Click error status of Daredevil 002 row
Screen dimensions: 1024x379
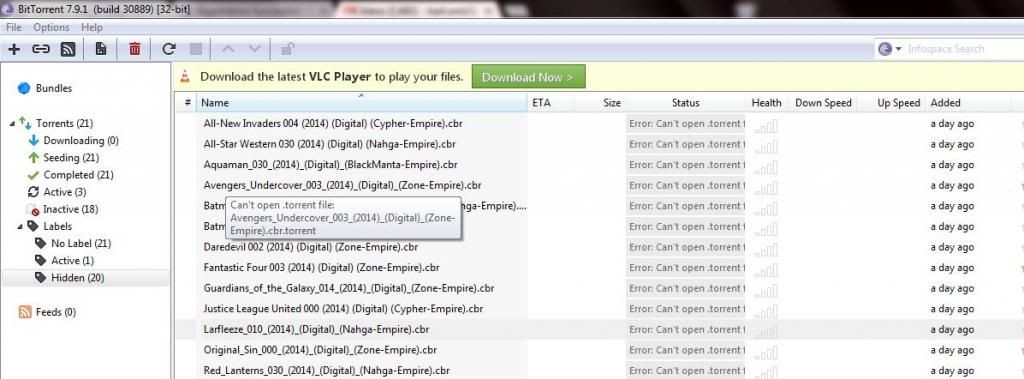click(685, 247)
